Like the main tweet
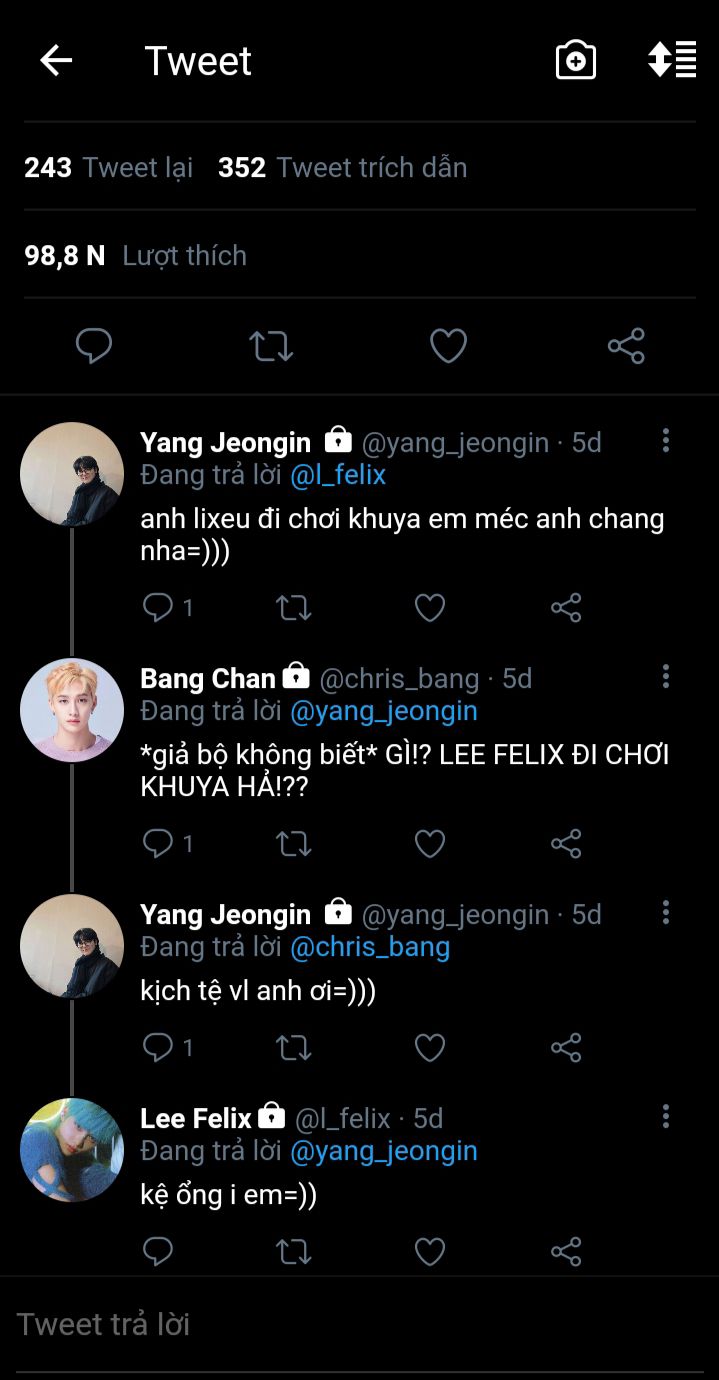This screenshot has width=719, height=1380. click(x=448, y=346)
